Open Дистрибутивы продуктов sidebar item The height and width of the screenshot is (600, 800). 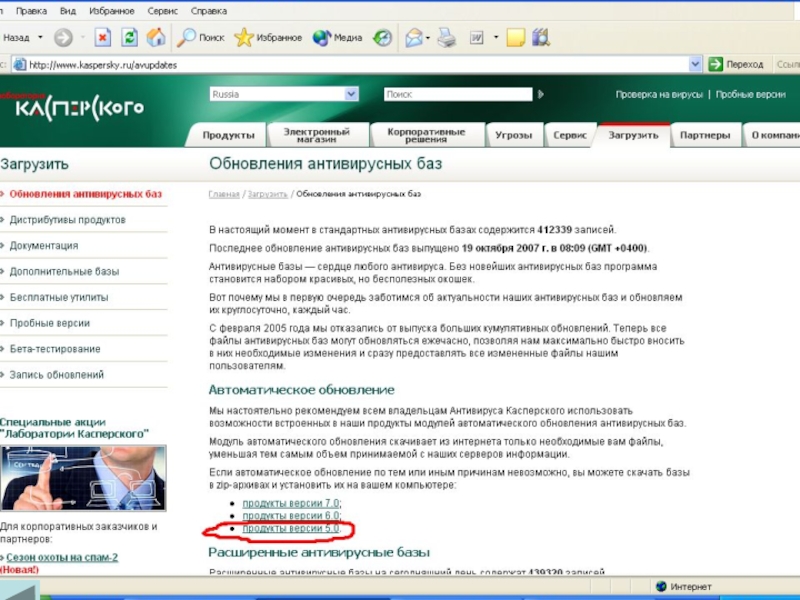(x=67, y=220)
